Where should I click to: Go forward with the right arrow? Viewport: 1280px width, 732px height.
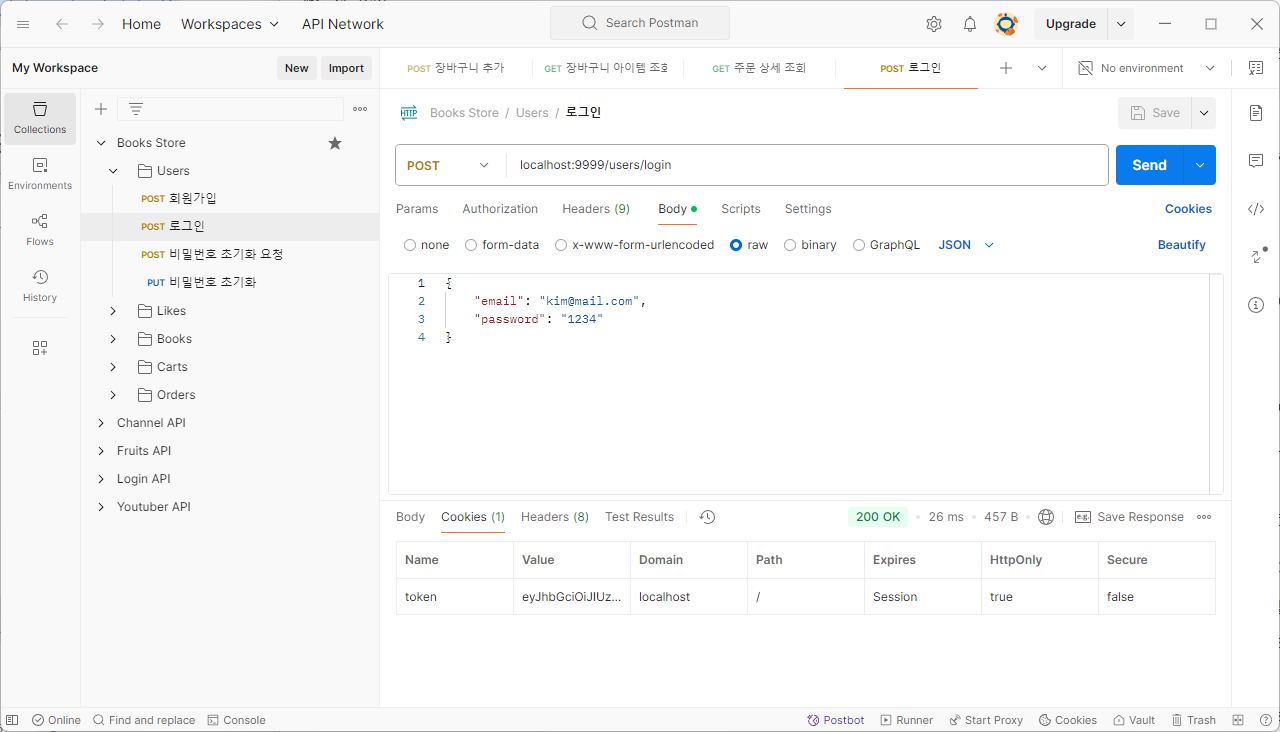(x=98, y=24)
